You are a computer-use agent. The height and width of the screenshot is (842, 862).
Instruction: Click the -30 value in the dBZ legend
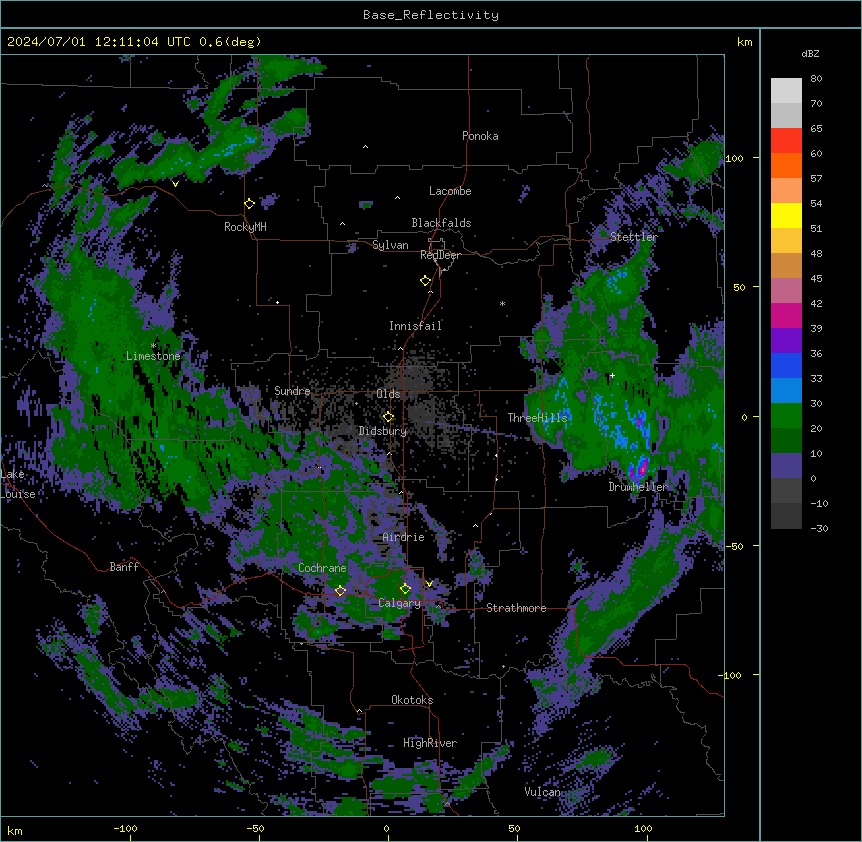[x=819, y=528]
